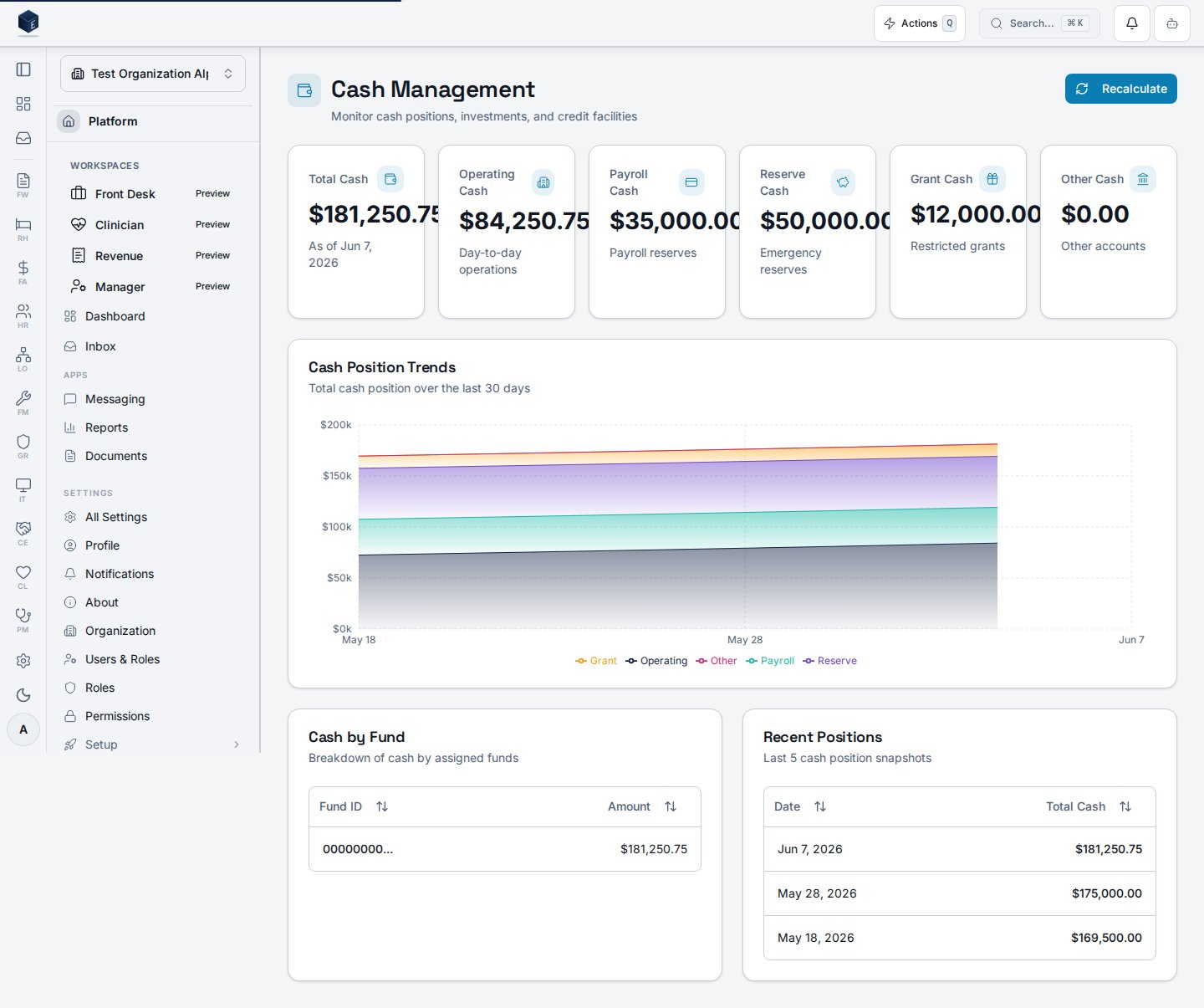Open the FW document module icon
The width and height of the screenshot is (1204, 1008).
[x=23, y=185]
